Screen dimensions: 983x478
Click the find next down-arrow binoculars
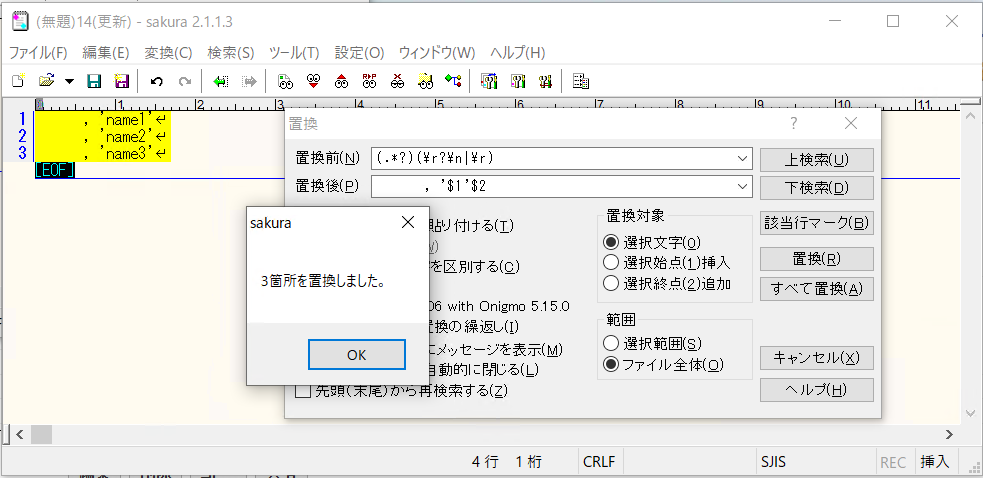pyautogui.click(x=313, y=81)
